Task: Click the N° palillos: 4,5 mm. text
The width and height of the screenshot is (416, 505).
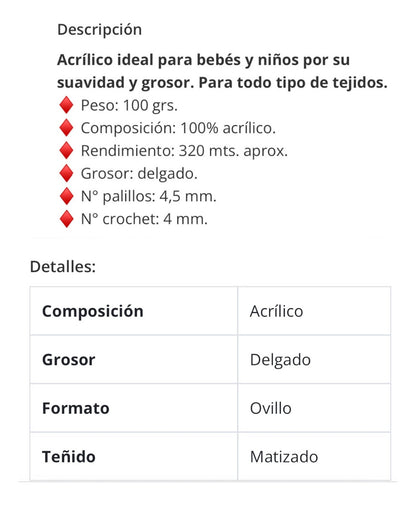Action: [149, 196]
